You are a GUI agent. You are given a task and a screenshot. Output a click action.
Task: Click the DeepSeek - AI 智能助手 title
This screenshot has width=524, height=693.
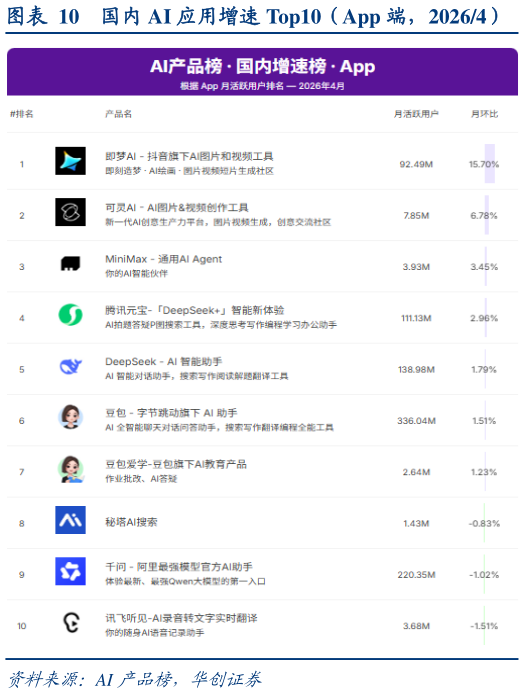click(x=163, y=362)
